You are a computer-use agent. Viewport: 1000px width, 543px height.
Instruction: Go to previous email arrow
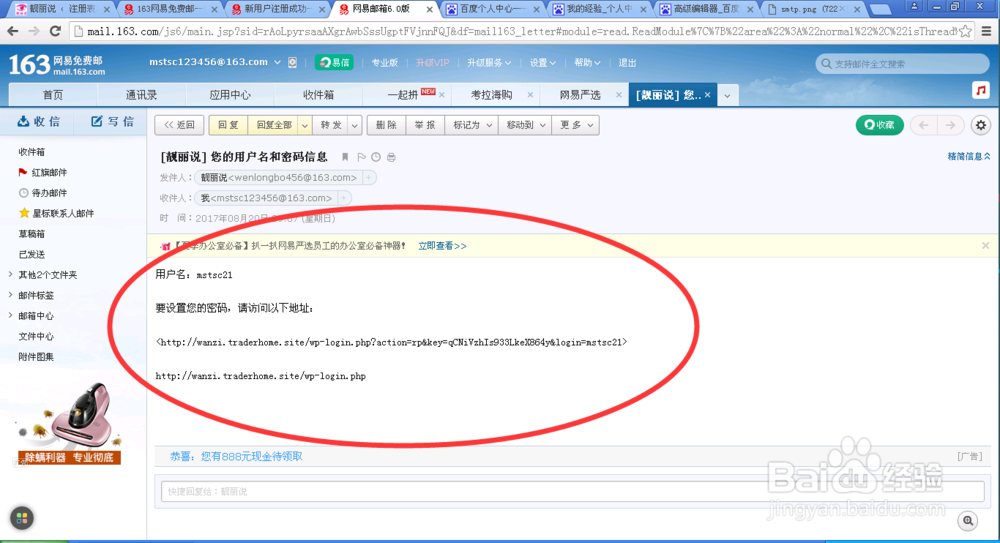pyautogui.click(x=923, y=125)
